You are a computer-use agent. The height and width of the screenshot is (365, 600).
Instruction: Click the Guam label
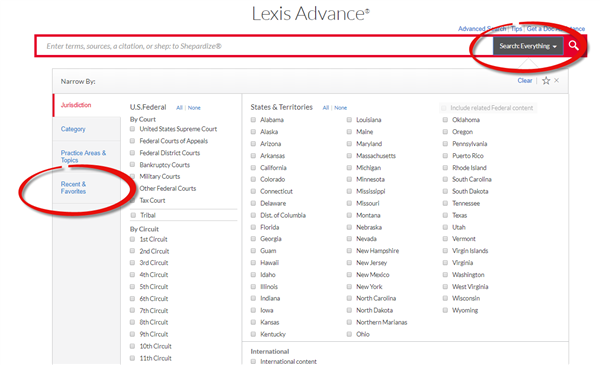click(268, 251)
